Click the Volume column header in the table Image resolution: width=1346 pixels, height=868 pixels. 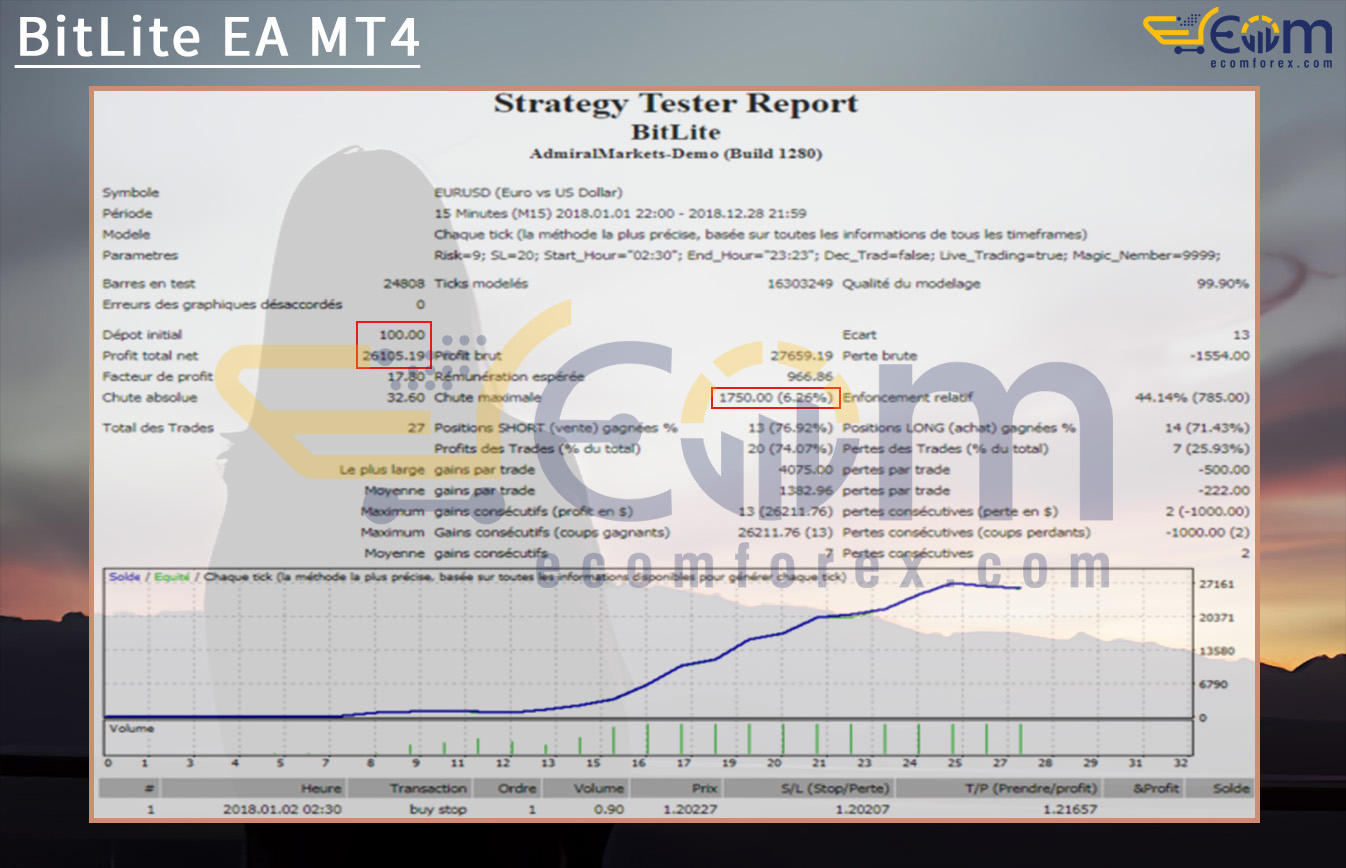tap(598, 788)
